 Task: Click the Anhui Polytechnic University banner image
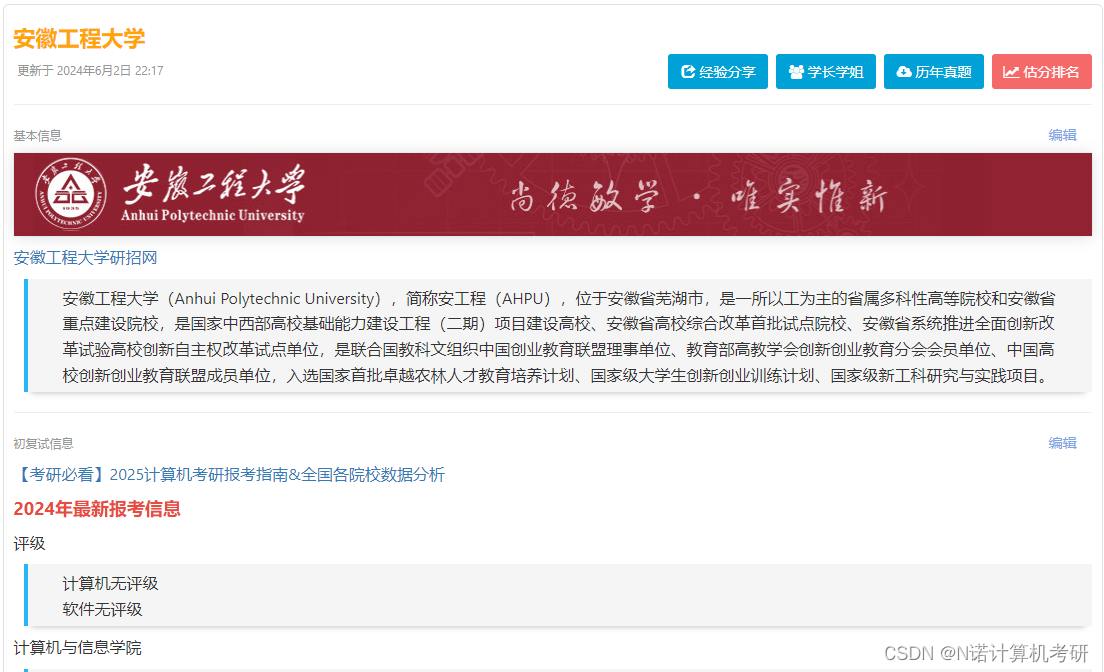coord(553,194)
